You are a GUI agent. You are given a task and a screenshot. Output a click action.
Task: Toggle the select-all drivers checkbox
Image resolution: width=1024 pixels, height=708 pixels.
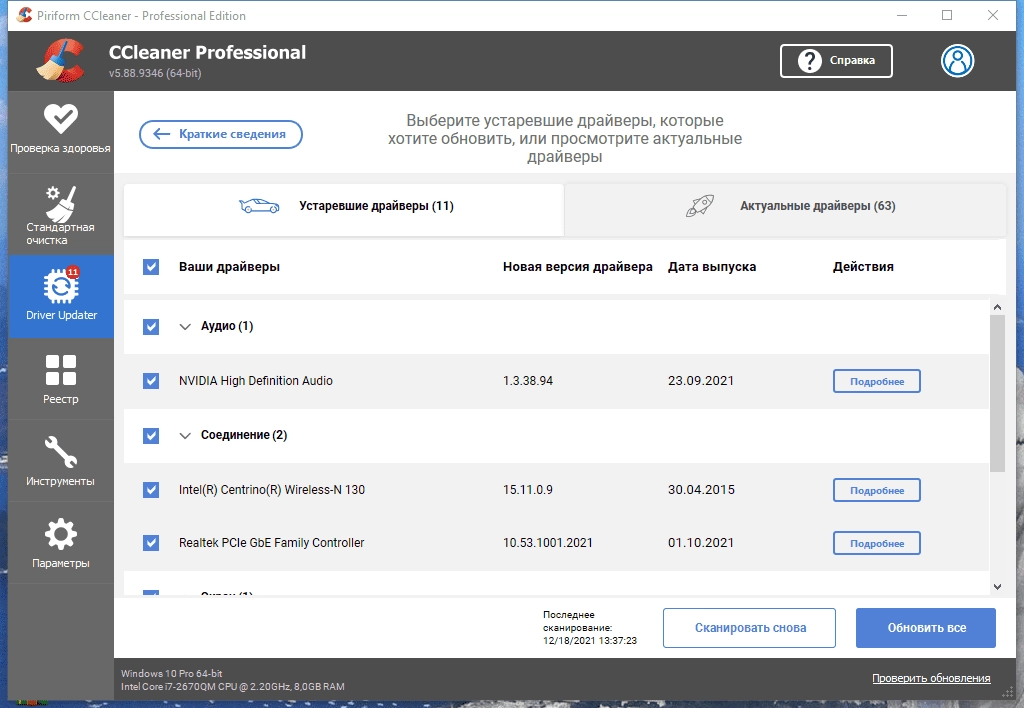tap(152, 267)
